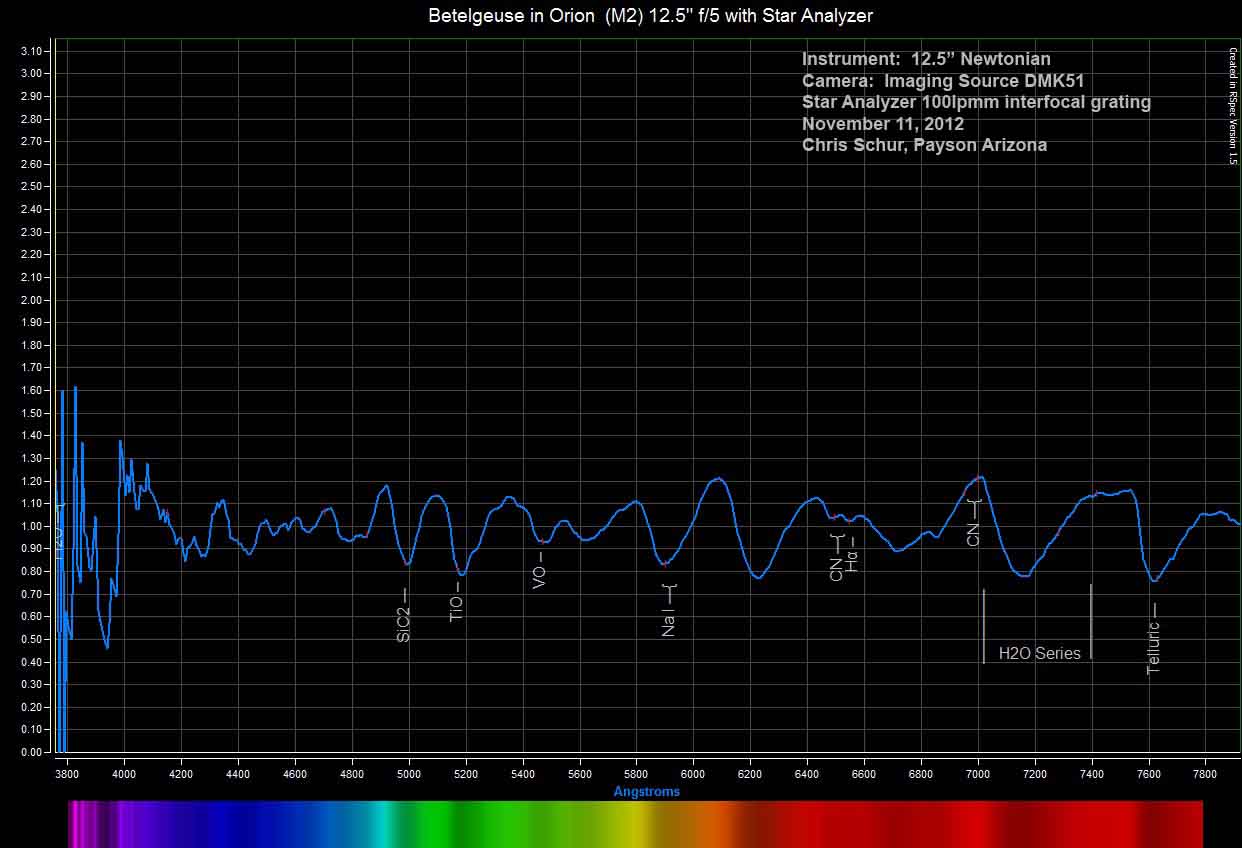Screen dimensions: 1242x848
Task: Select the 4400 x-axis tick label
Action: click(x=238, y=773)
